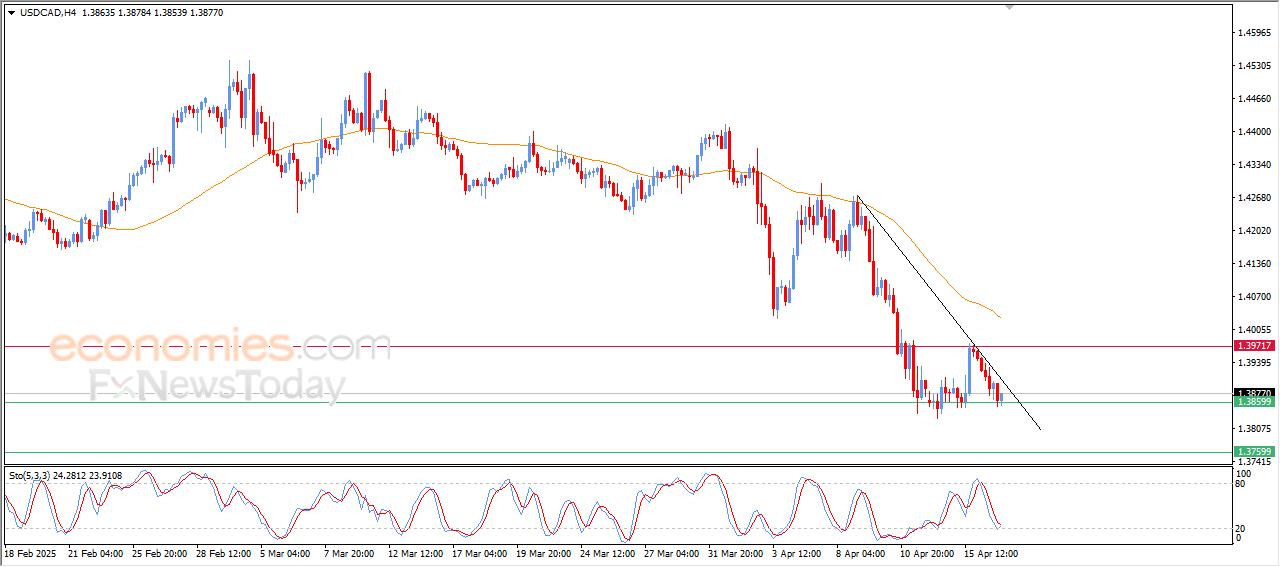1280x567 pixels.
Task: Click the 1.44660 price axis label
Action: point(1255,99)
